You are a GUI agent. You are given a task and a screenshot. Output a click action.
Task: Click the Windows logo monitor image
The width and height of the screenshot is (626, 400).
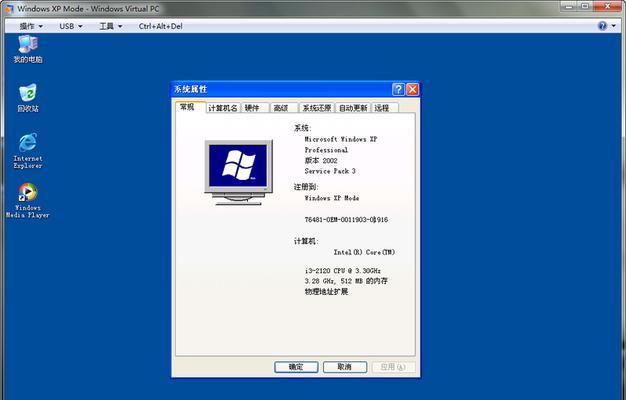pos(238,172)
